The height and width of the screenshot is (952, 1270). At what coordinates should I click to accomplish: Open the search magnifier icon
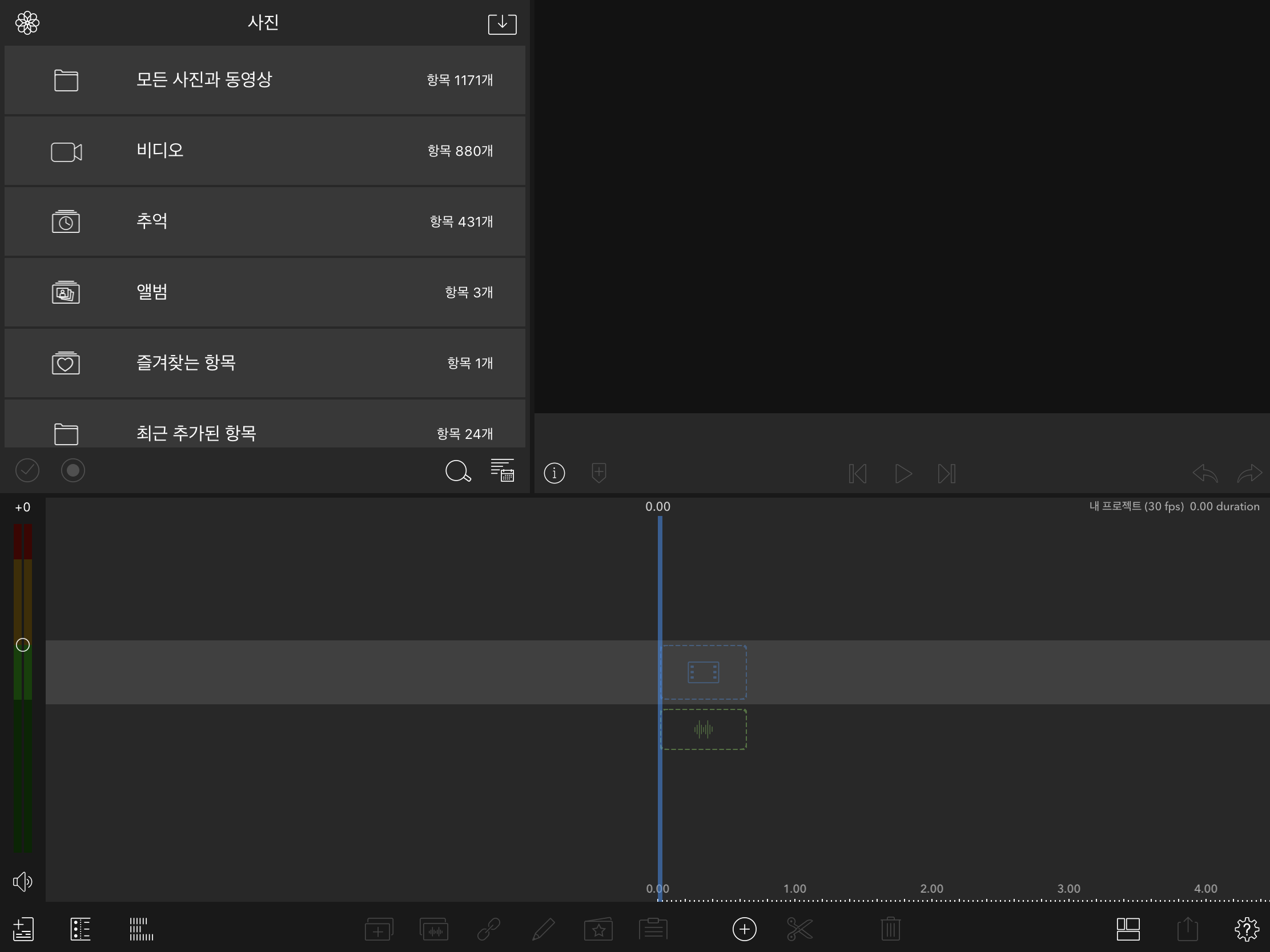point(457,471)
